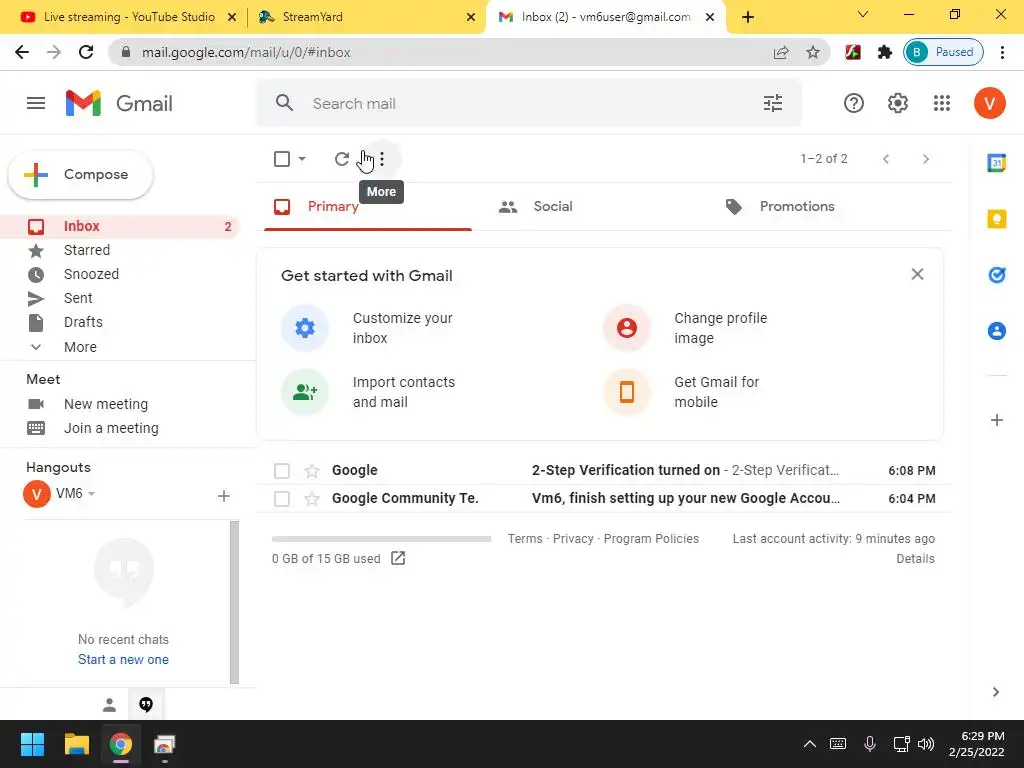Star the Google 2-Step Verification email
Image resolution: width=1024 pixels, height=768 pixels.
click(312, 471)
